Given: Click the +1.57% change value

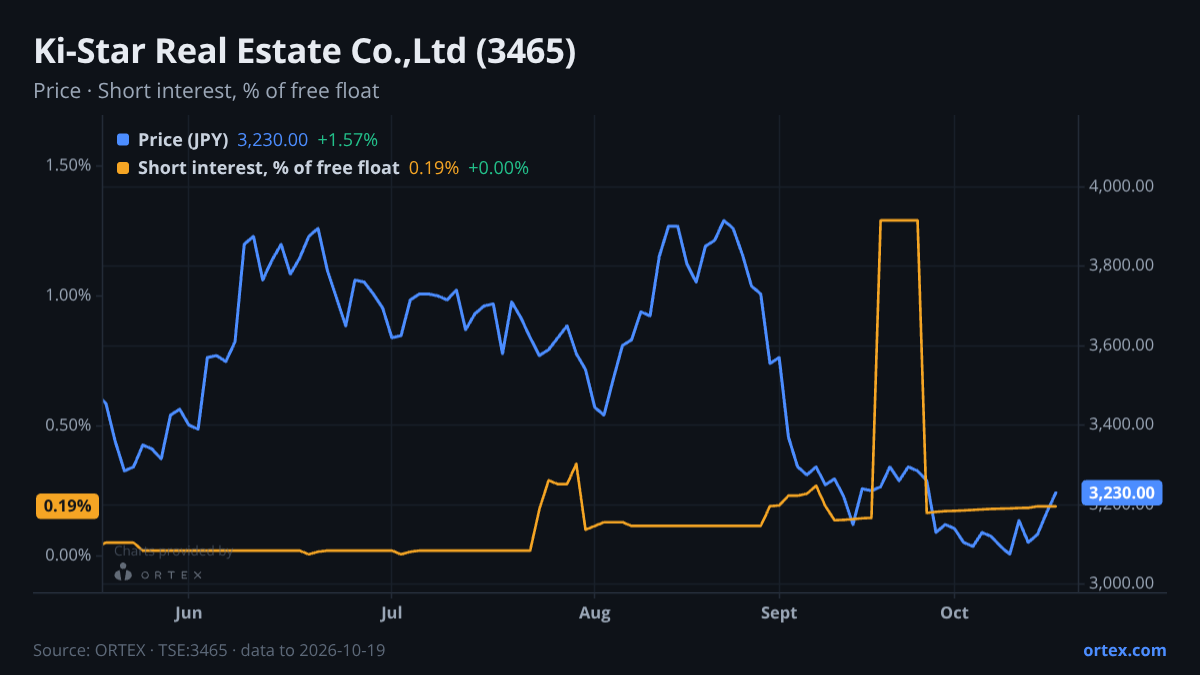Looking at the screenshot, I should tap(347, 140).
